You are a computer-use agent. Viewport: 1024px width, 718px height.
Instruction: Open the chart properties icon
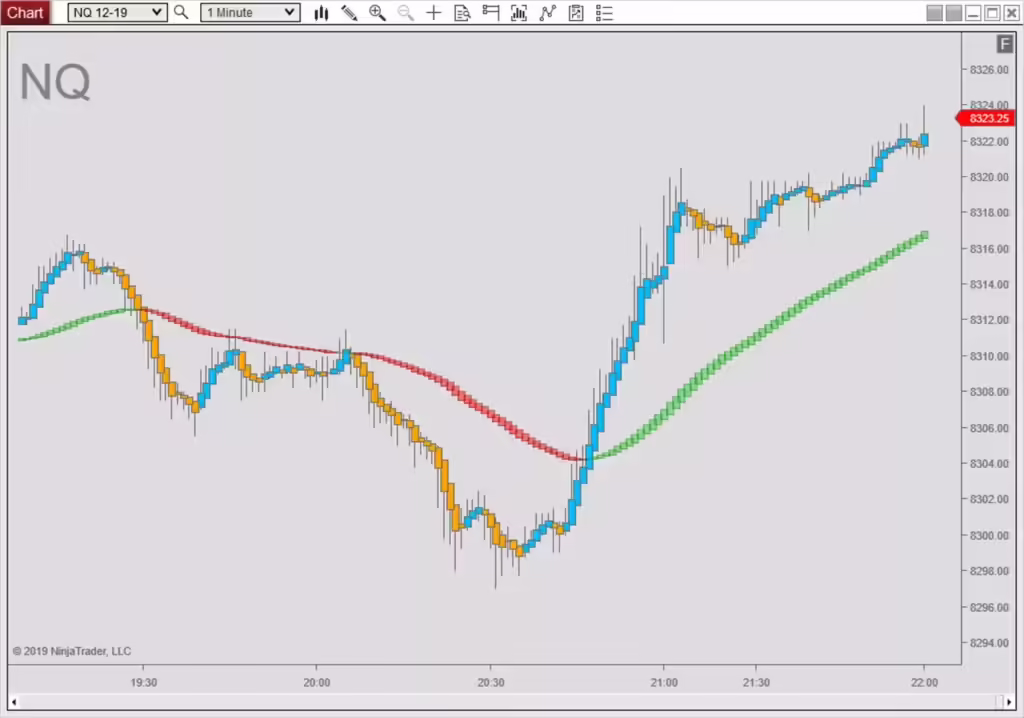tap(576, 13)
